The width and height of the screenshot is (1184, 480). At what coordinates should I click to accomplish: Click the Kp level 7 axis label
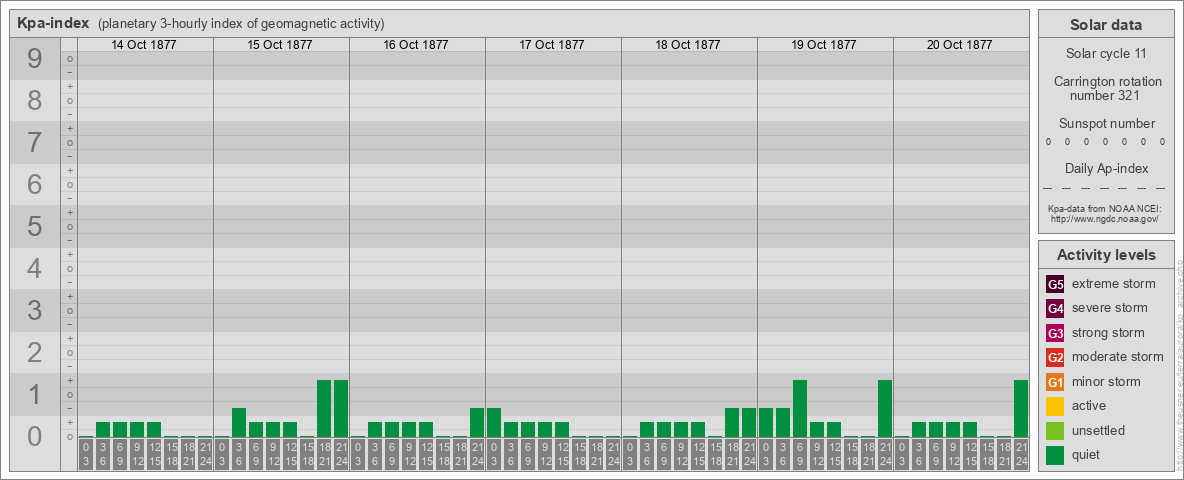[35, 143]
